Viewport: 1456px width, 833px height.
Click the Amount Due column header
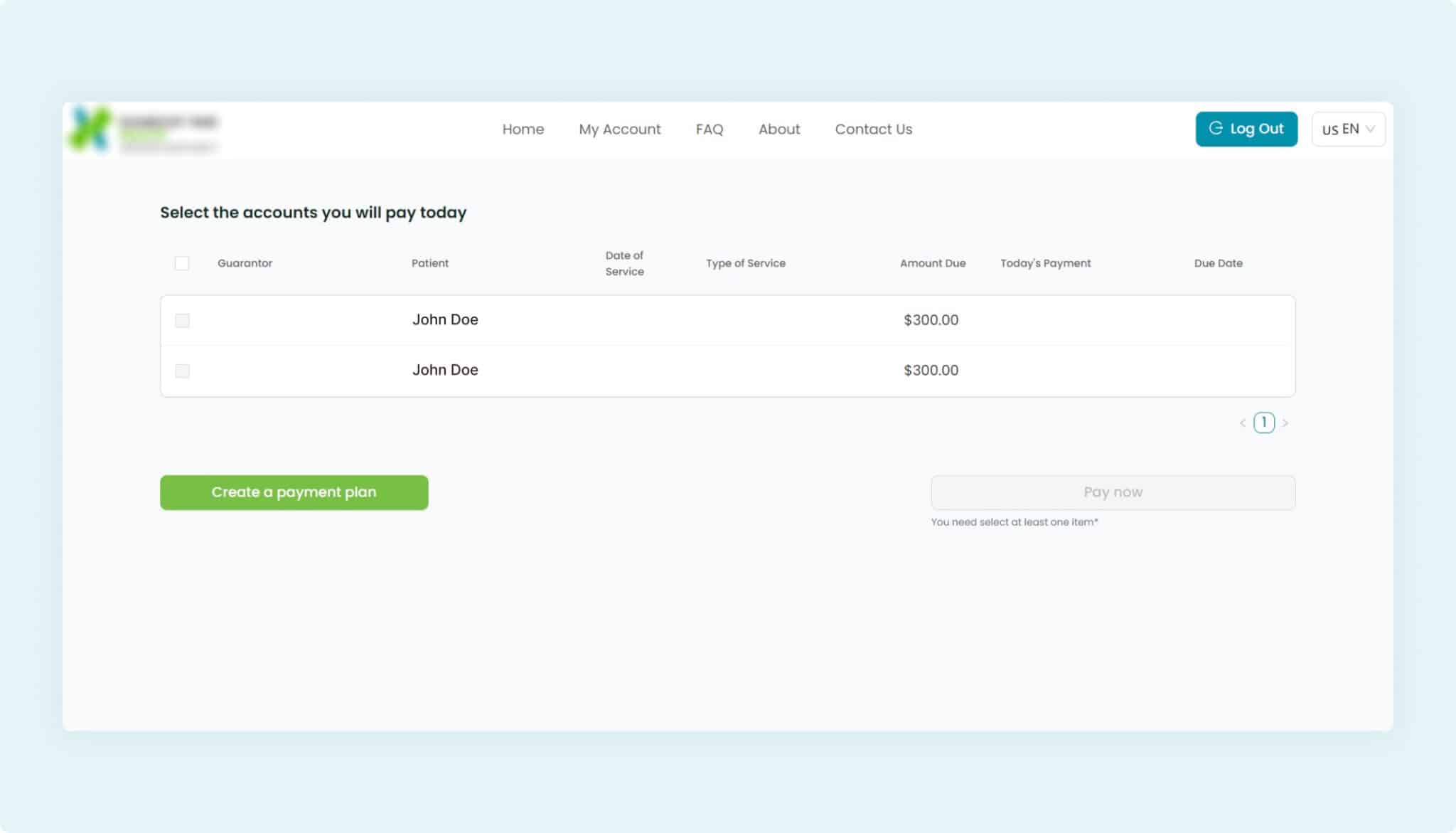(x=933, y=263)
